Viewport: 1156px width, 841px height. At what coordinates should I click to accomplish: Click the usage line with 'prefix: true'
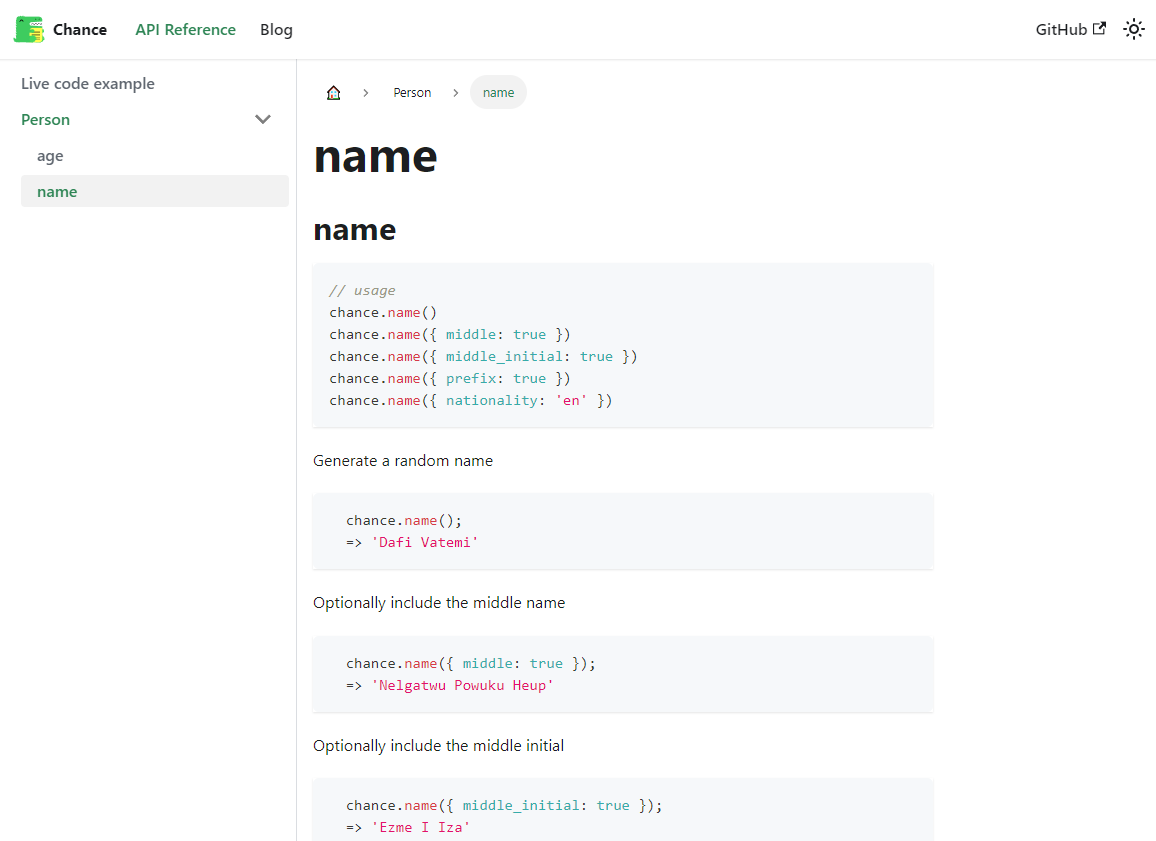(x=450, y=378)
